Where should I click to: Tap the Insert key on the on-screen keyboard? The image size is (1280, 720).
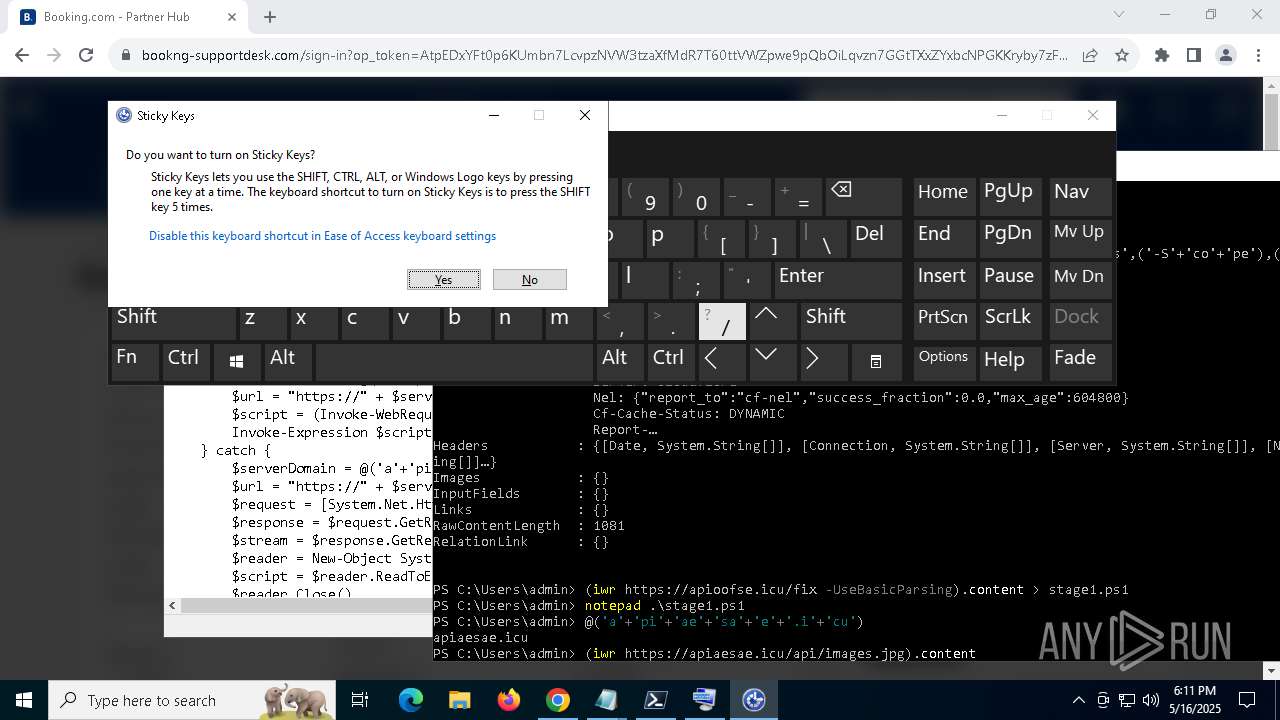[943, 280]
